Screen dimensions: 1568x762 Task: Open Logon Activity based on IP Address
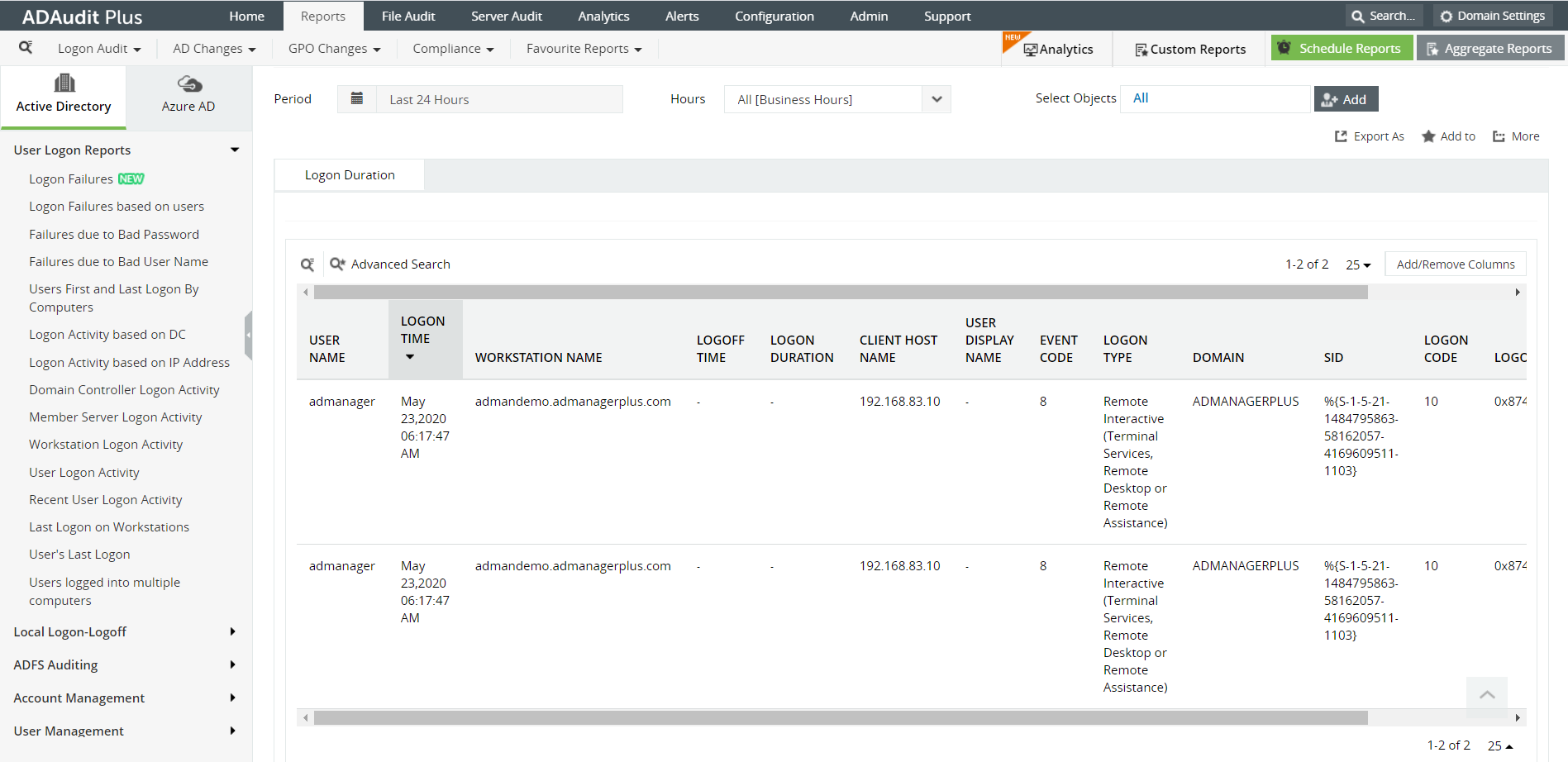click(129, 362)
